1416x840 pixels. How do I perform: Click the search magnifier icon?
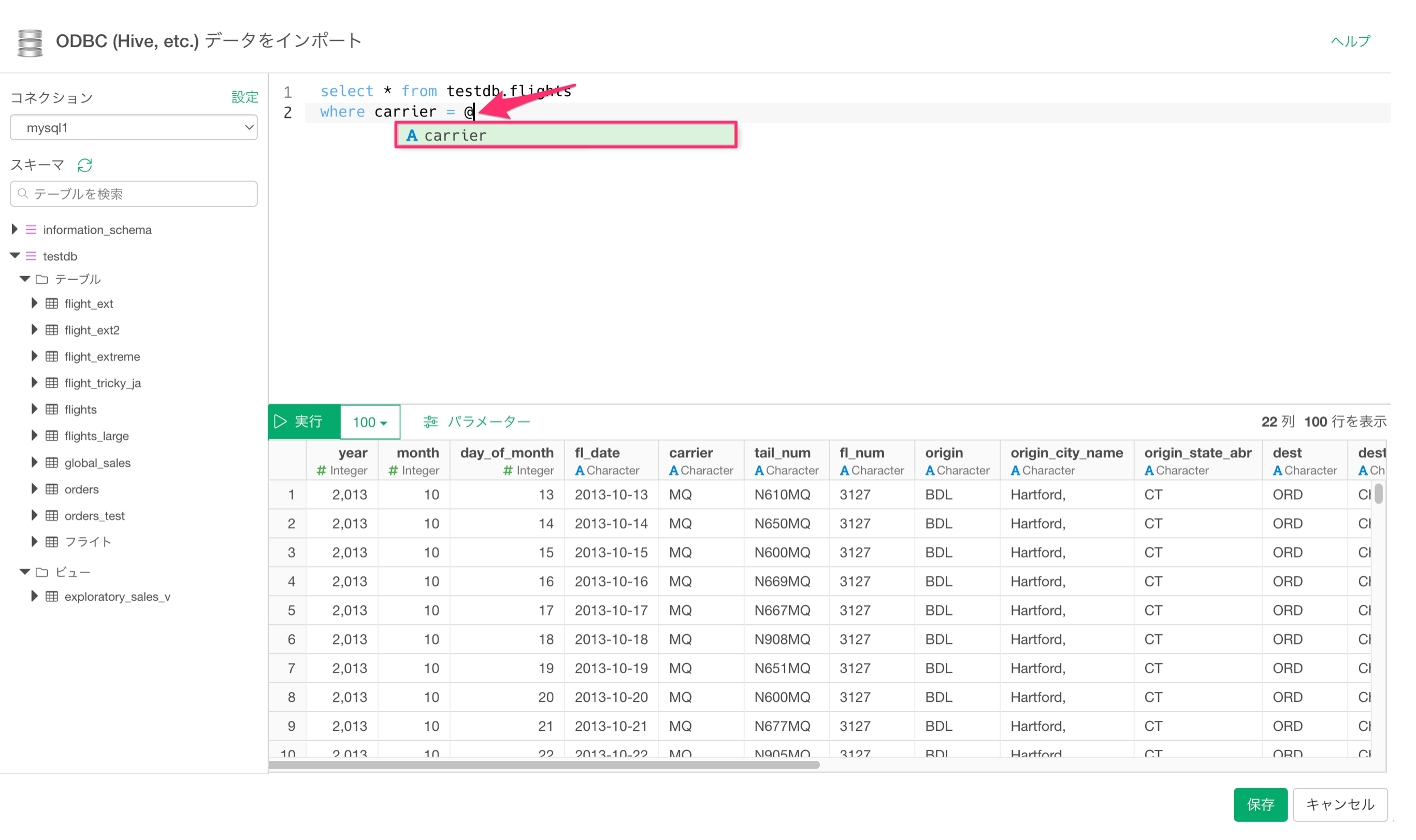(x=23, y=194)
